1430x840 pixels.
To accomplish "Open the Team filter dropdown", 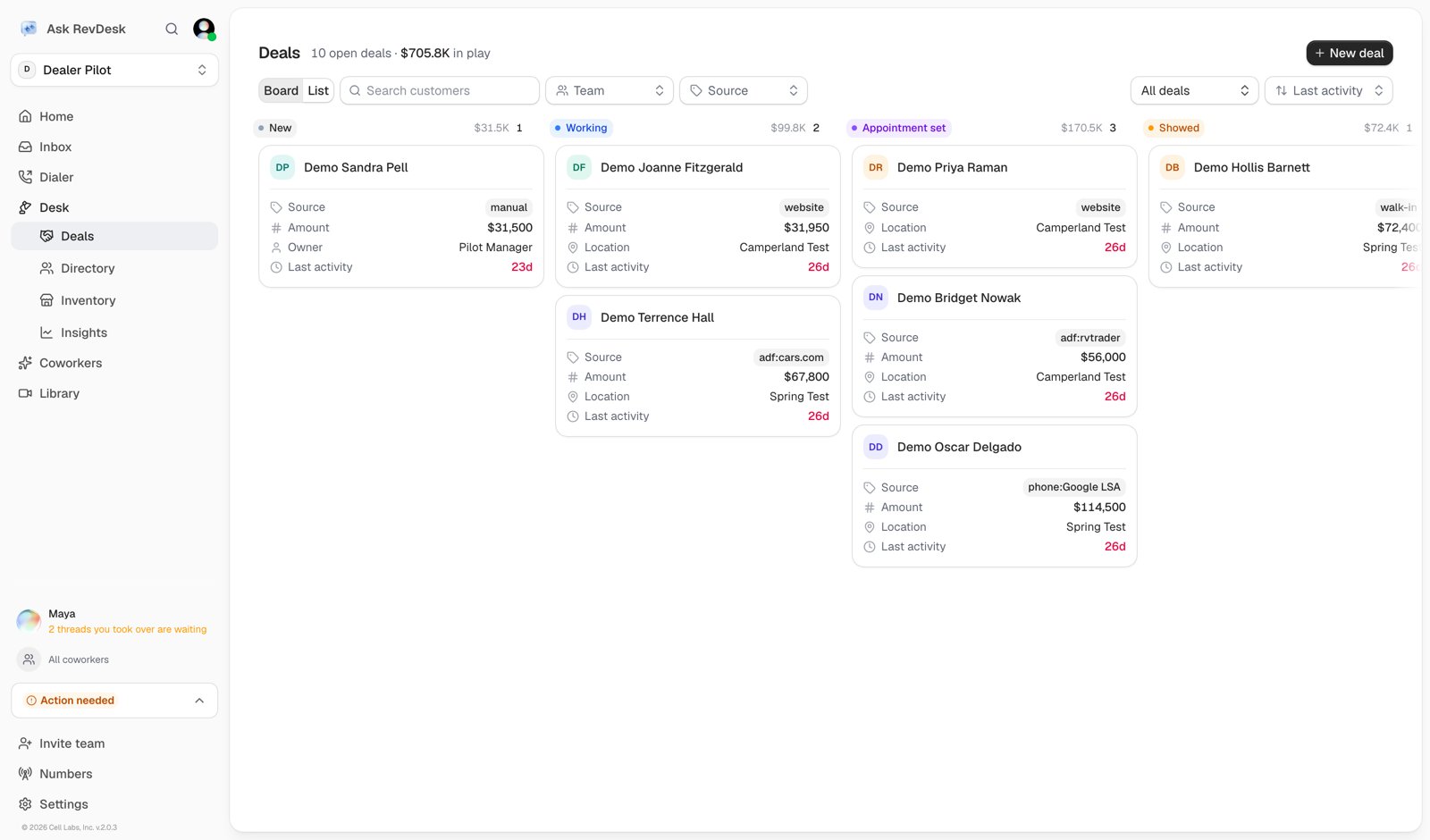I will pyautogui.click(x=610, y=90).
